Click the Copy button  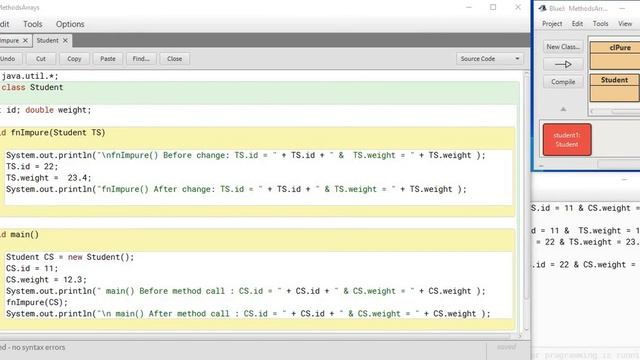(74, 59)
